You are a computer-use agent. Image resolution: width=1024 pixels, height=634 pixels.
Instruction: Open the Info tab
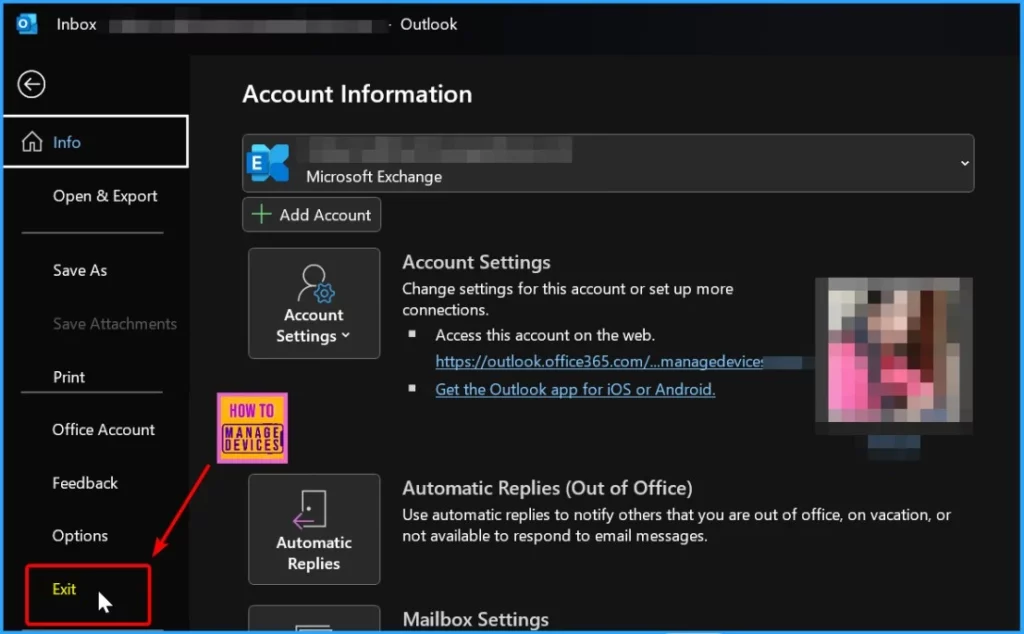tap(96, 142)
